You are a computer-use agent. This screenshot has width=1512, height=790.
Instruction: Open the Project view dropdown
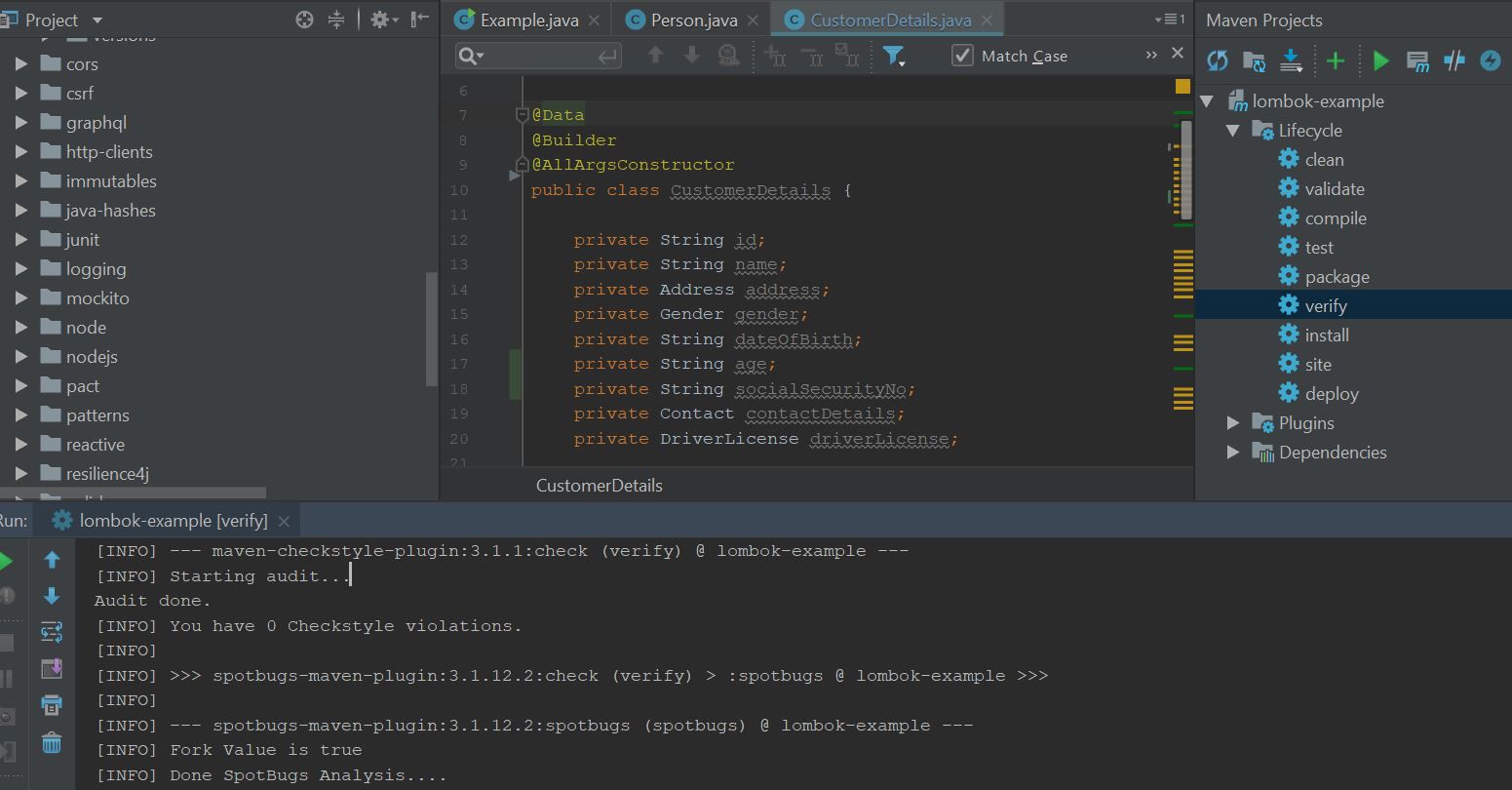pyautogui.click(x=97, y=20)
